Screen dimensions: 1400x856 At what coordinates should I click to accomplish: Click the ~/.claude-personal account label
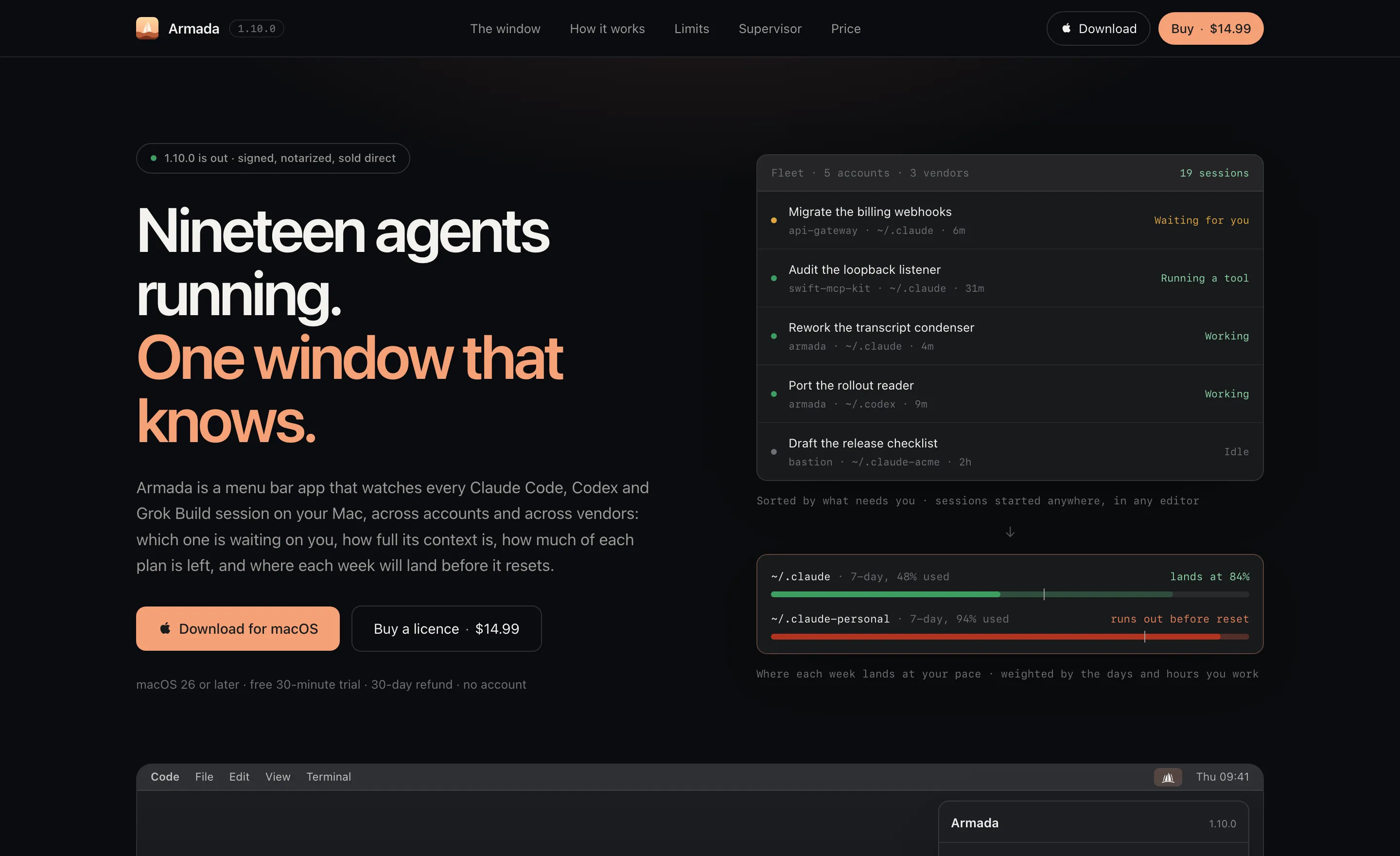(830, 619)
